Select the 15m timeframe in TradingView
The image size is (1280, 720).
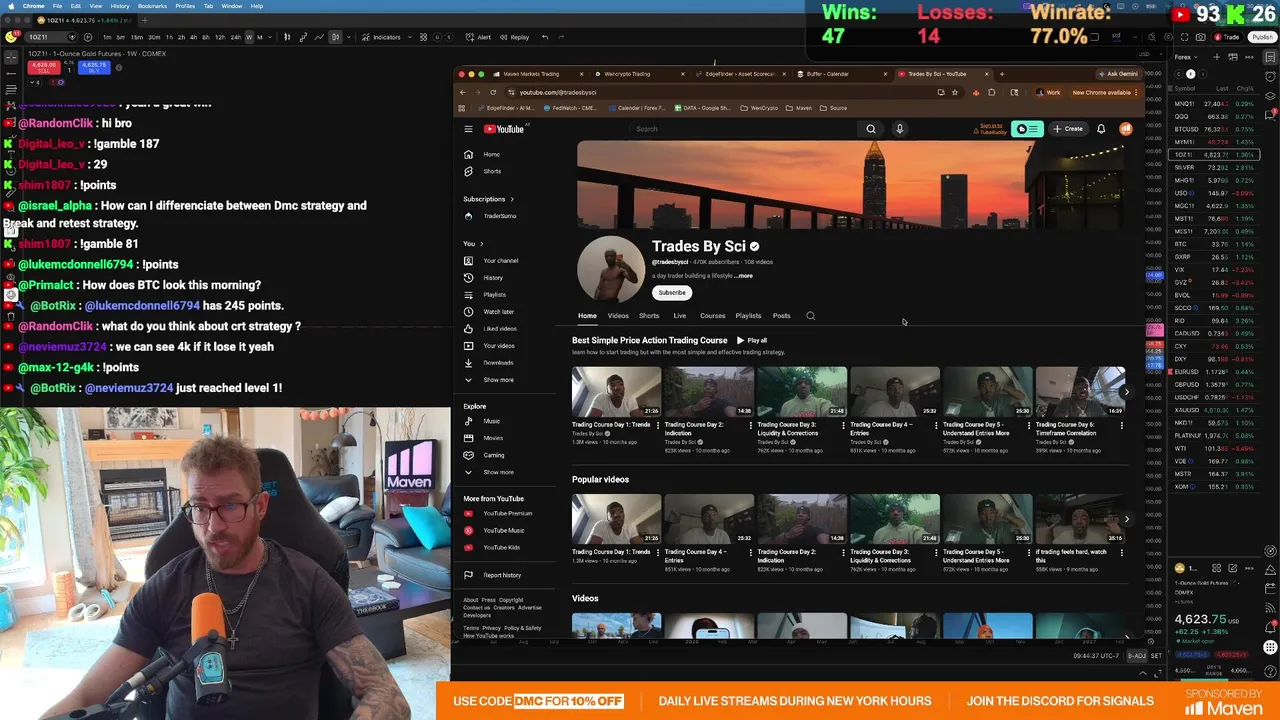(x=138, y=37)
